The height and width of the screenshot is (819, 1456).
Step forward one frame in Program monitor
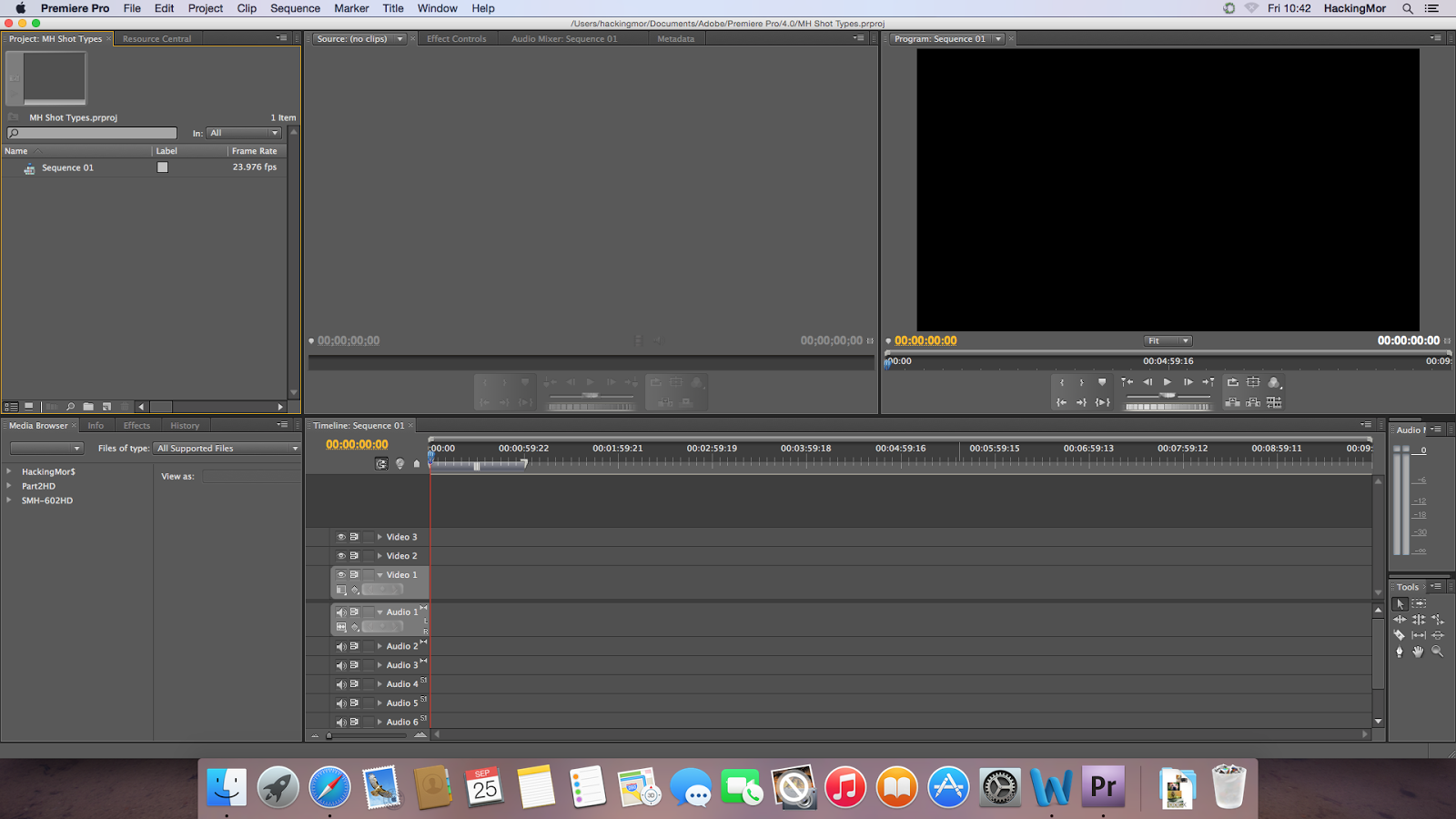point(1188,382)
